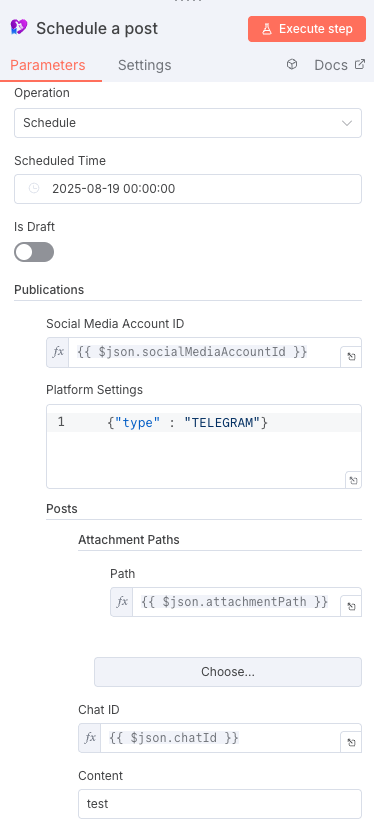Click the Attachment Paths label

tap(129, 539)
